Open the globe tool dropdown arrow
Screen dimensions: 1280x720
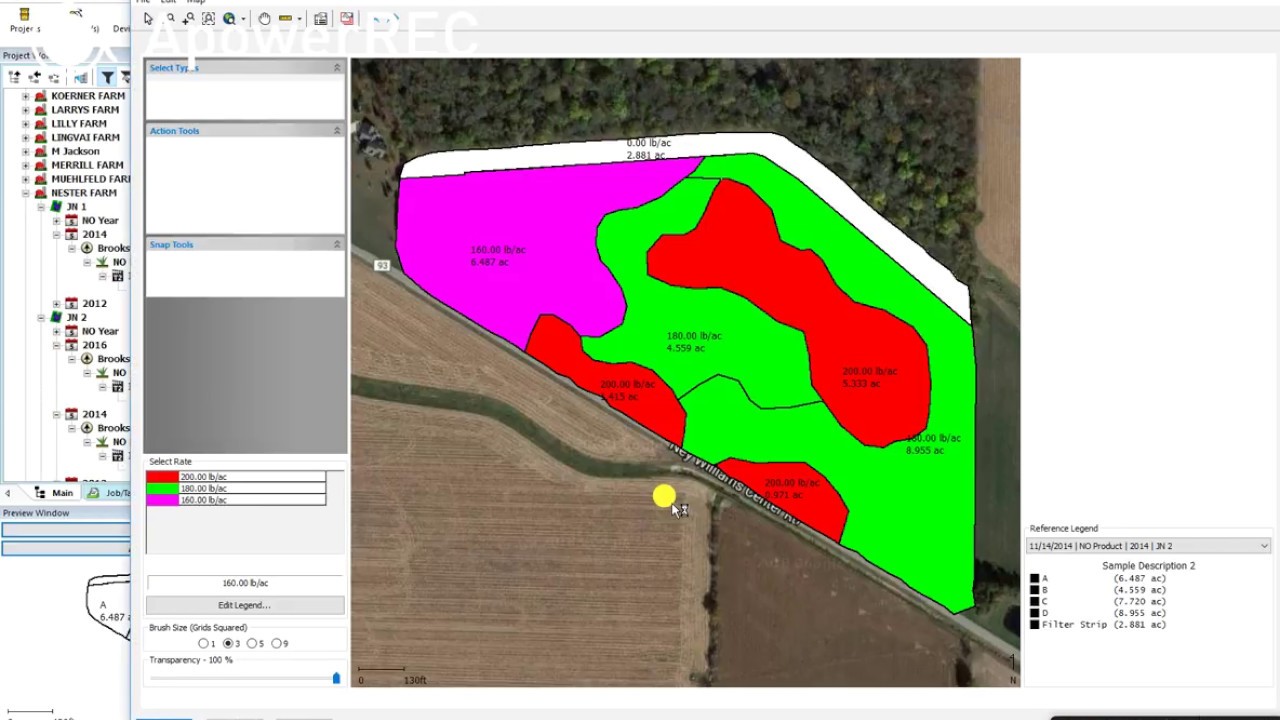pyautogui.click(x=243, y=18)
